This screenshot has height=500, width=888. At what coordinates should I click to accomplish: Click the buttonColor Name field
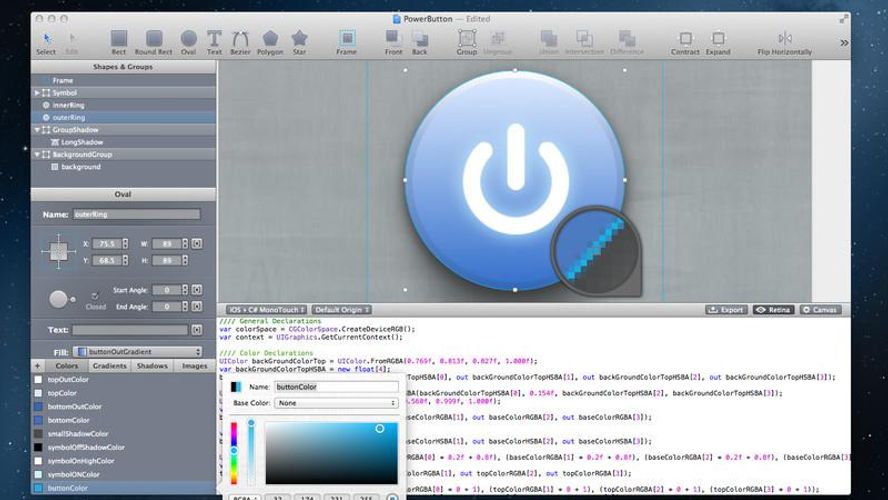tap(336, 387)
